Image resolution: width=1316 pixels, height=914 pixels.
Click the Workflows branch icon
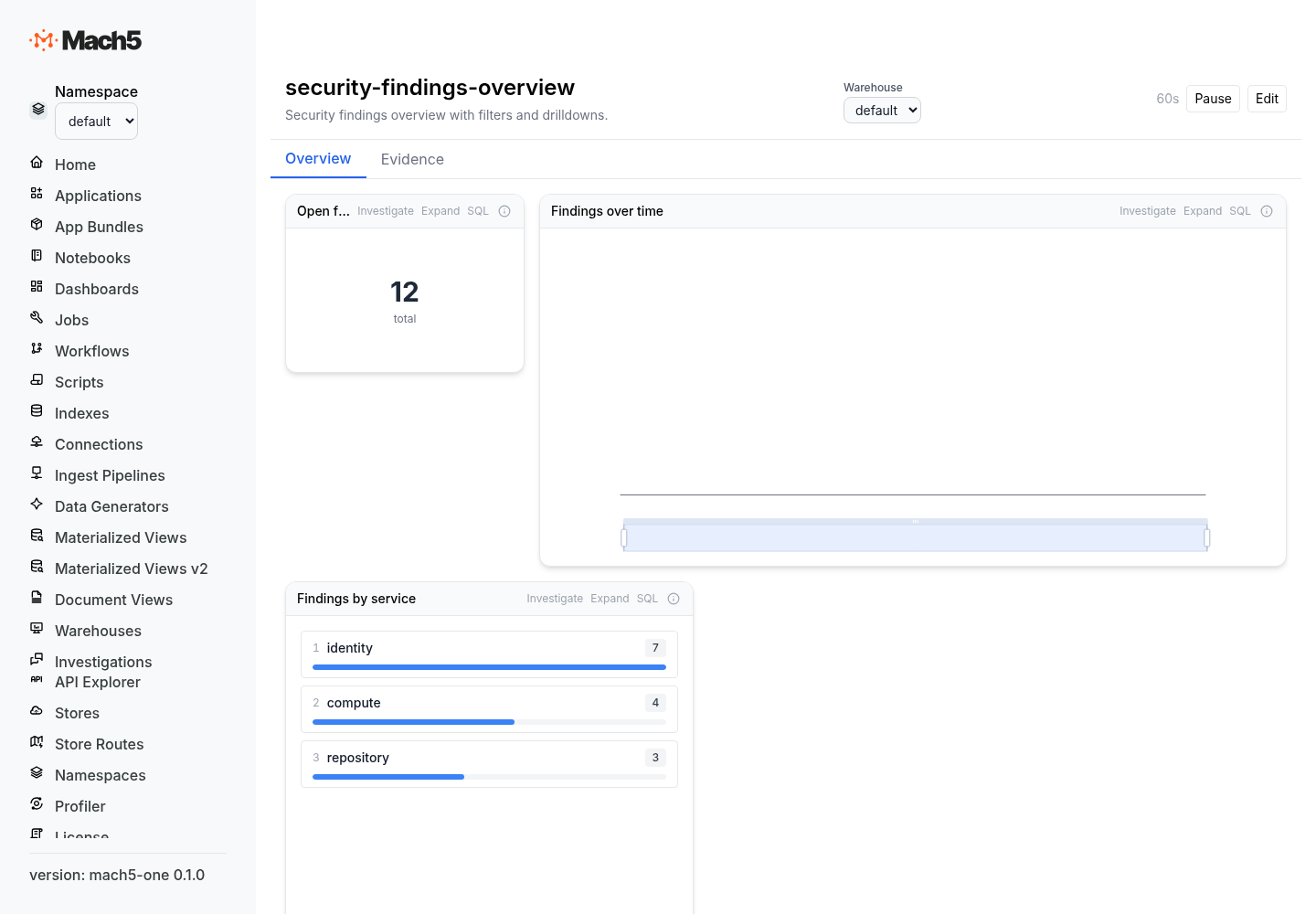coord(37,349)
